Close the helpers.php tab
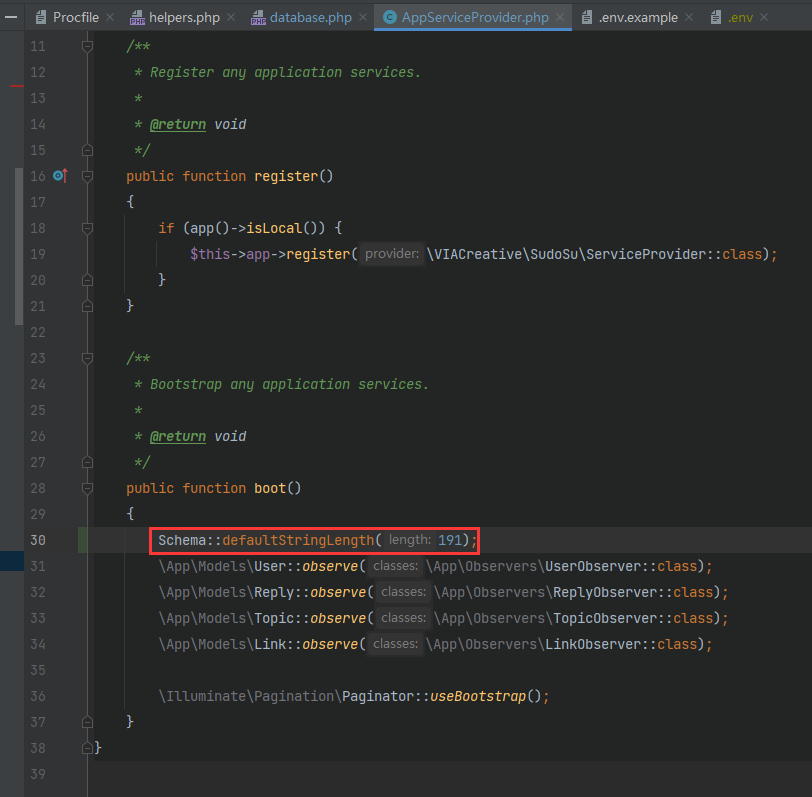The image size is (812, 797). point(230,18)
